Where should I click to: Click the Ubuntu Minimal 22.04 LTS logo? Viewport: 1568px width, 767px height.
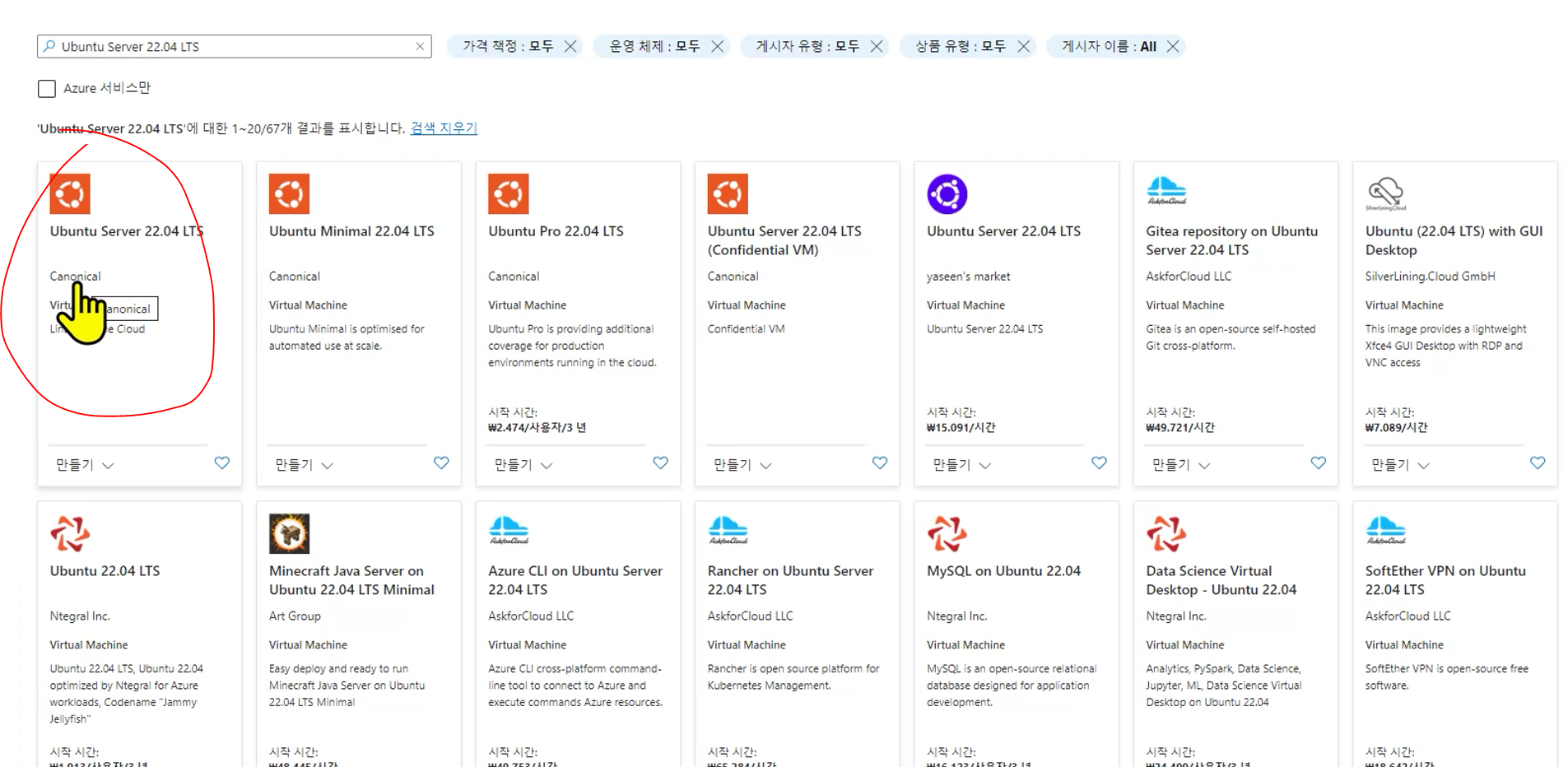click(x=289, y=194)
